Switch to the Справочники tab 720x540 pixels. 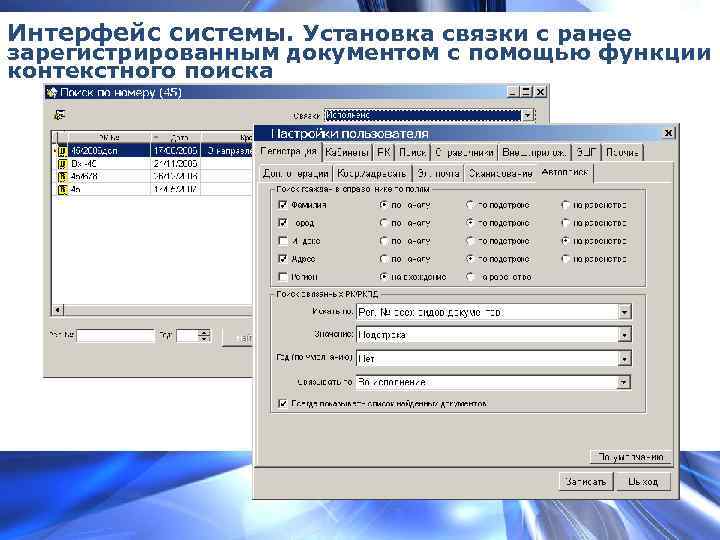click(464, 152)
